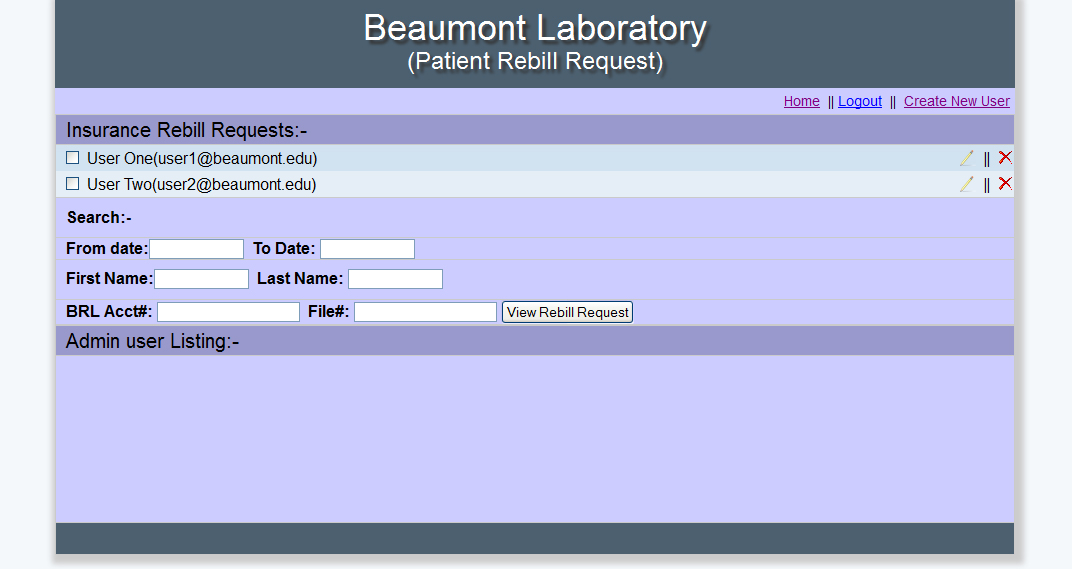Viewport: 1072px width, 569px height.
Task: Edit User Two using the pencil icon
Action: 966,184
